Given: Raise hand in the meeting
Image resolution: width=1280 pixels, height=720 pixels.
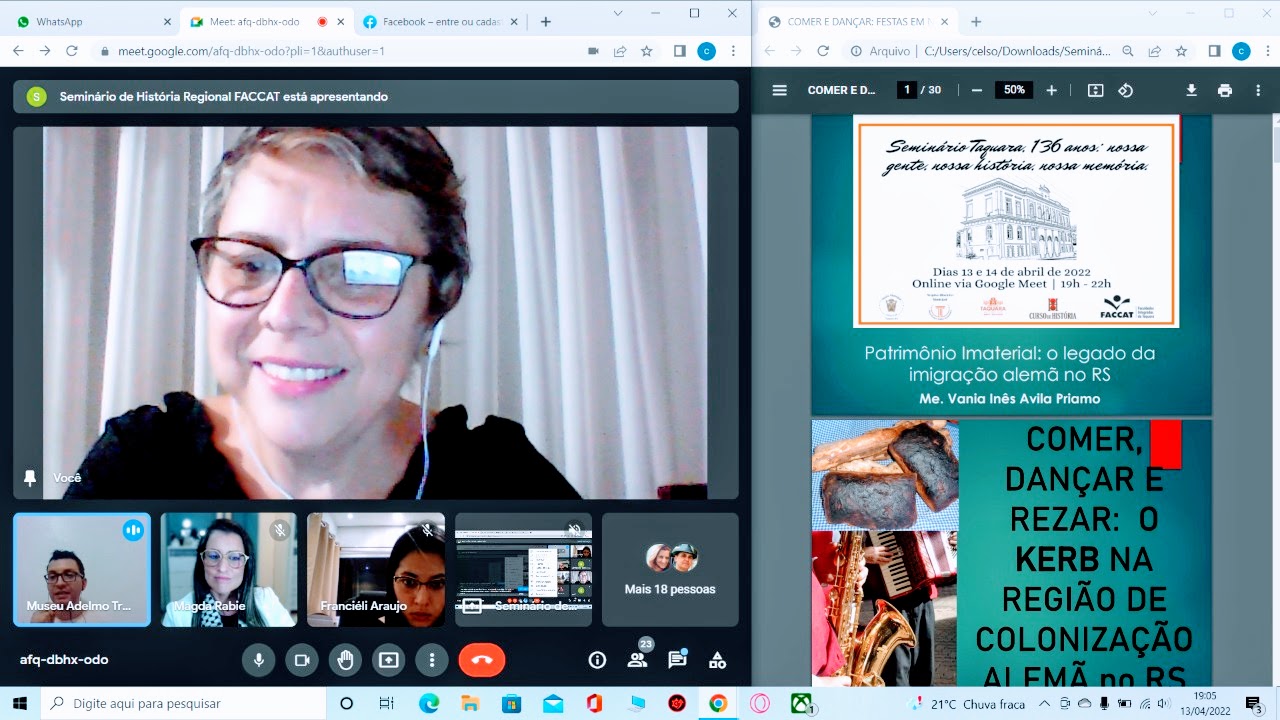Looking at the screenshot, I should click(345, 660).
